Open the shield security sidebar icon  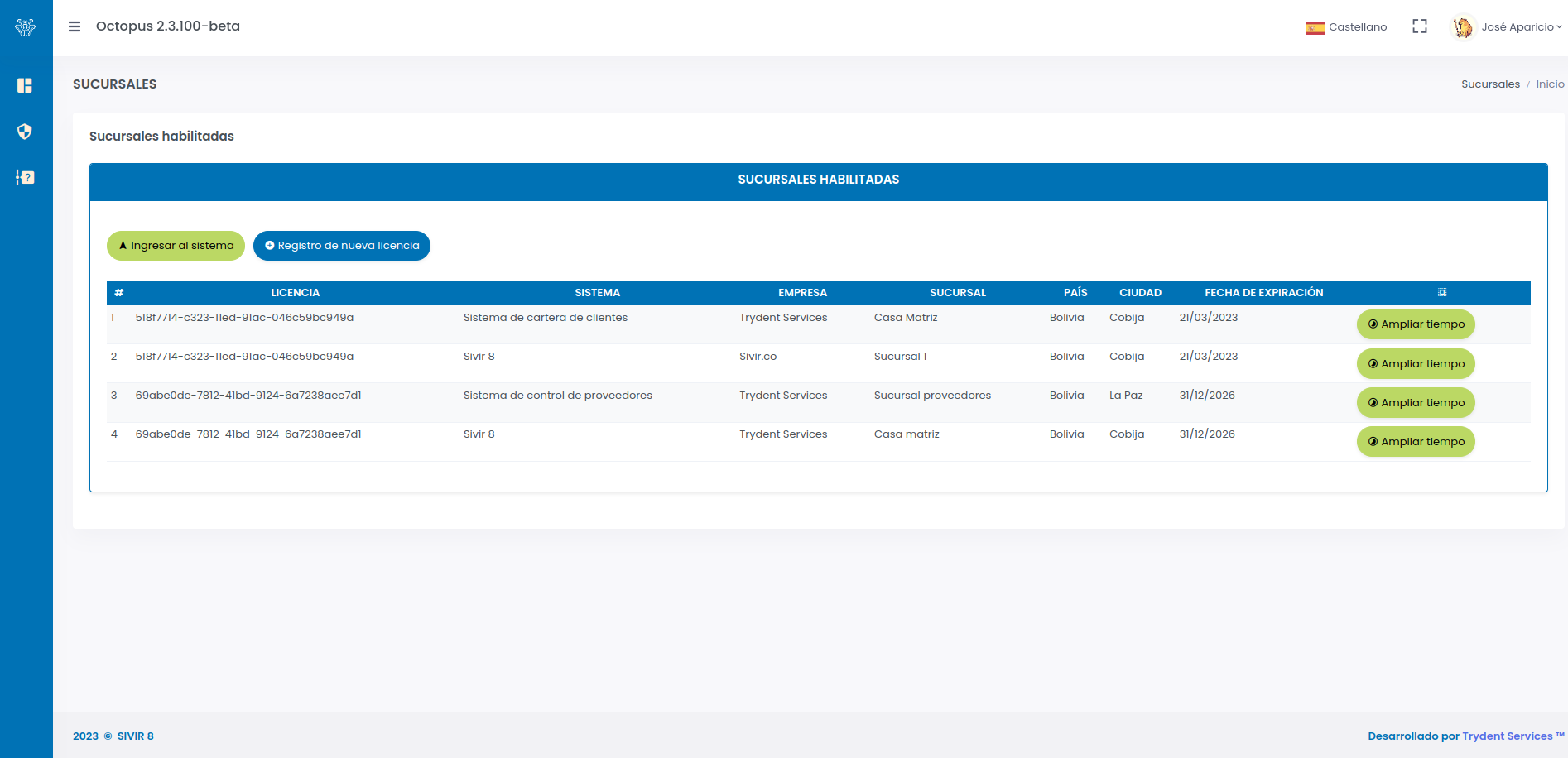[25, 132]
